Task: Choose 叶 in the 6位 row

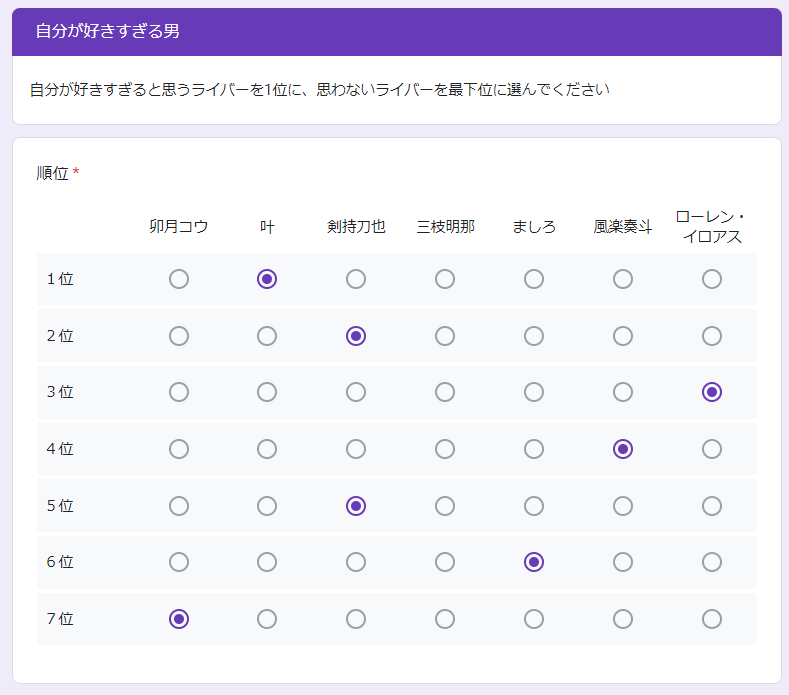Action: tap(267, 562)
